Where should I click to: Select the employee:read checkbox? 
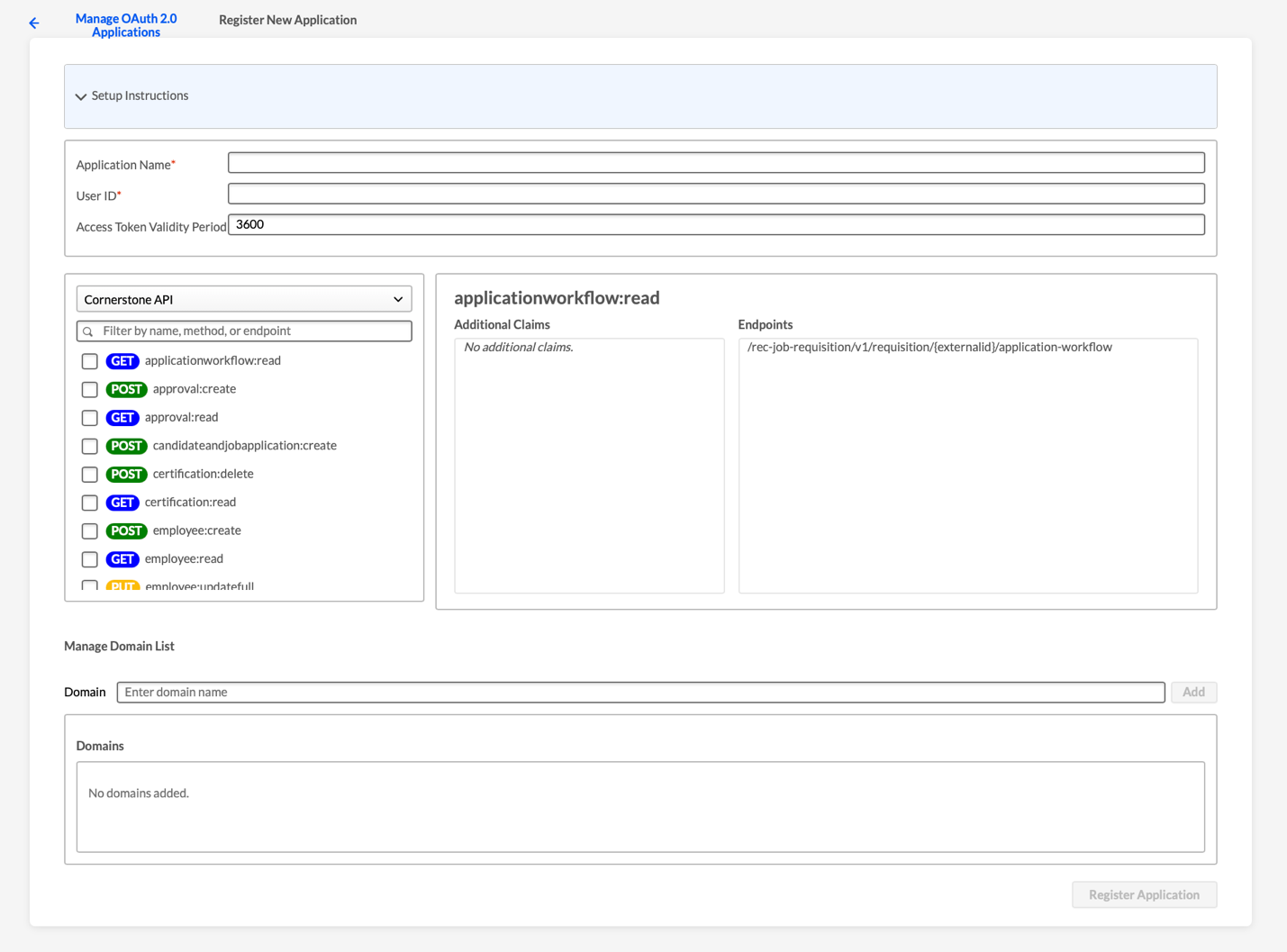pyautogui.click(x=90, y=559)
